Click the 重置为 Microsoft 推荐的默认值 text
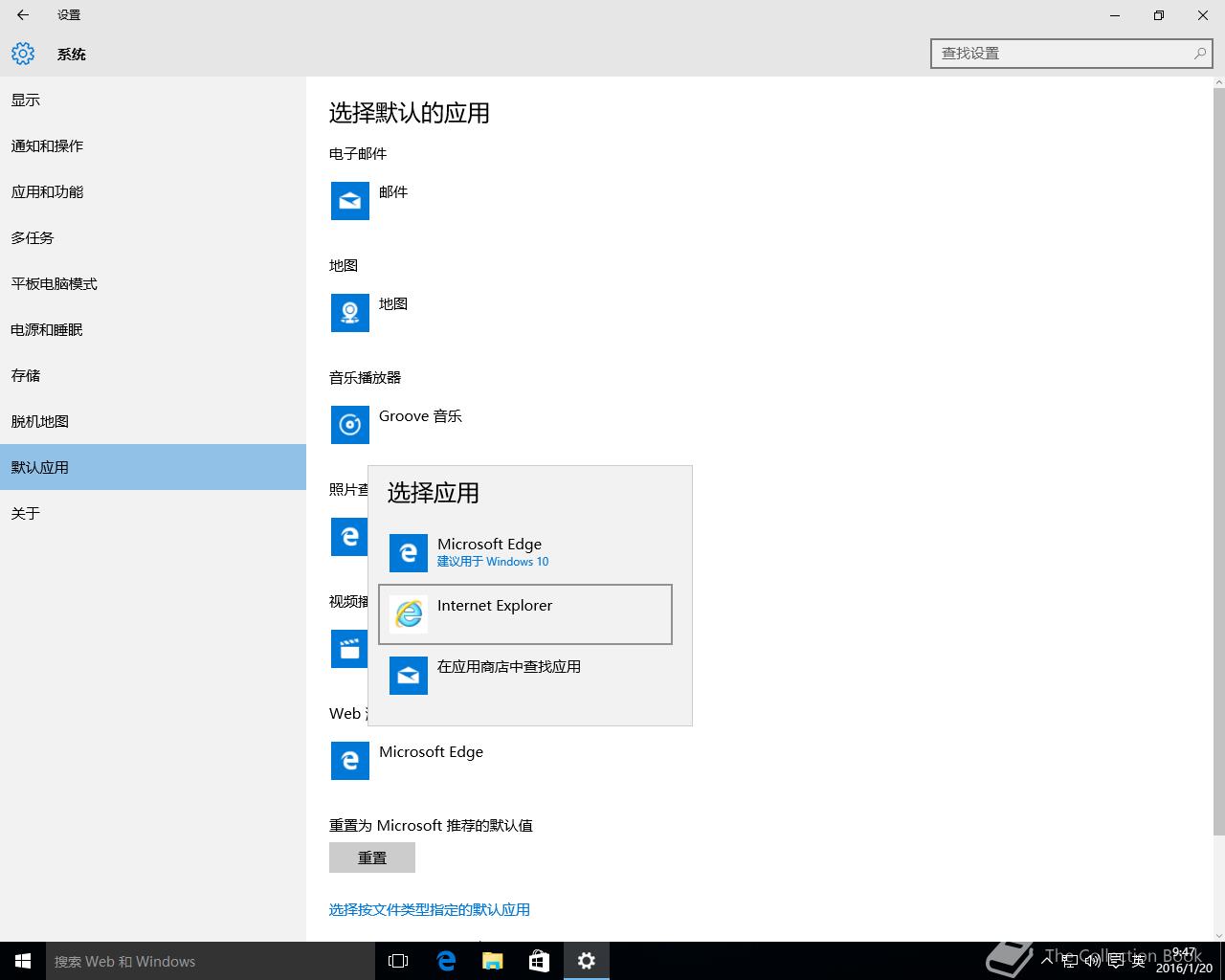The width and height of the screenshot is (1225, 980). tap(431, 825)
